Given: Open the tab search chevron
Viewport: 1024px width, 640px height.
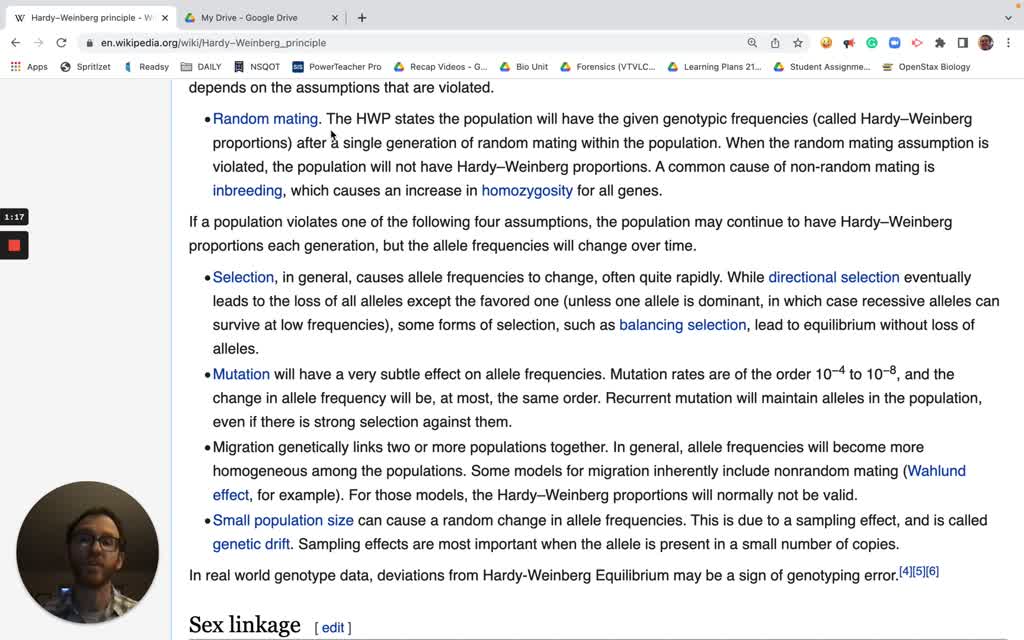Looking at the screenshot, I should [1008, 16].
